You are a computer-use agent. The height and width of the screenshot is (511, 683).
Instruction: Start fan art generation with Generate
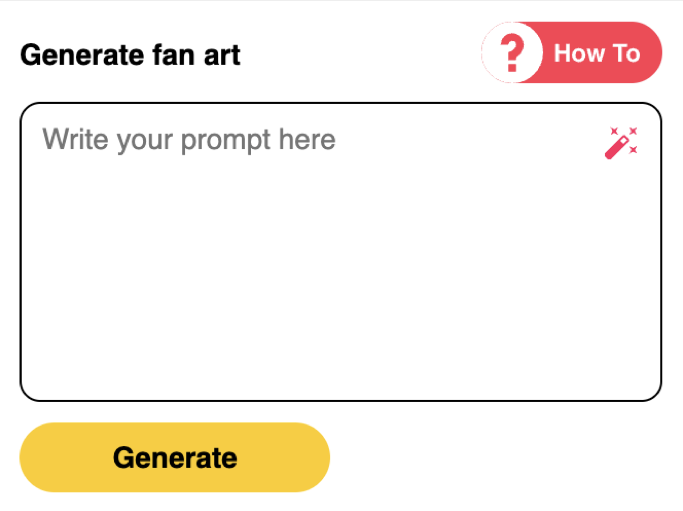pos(175,457)
